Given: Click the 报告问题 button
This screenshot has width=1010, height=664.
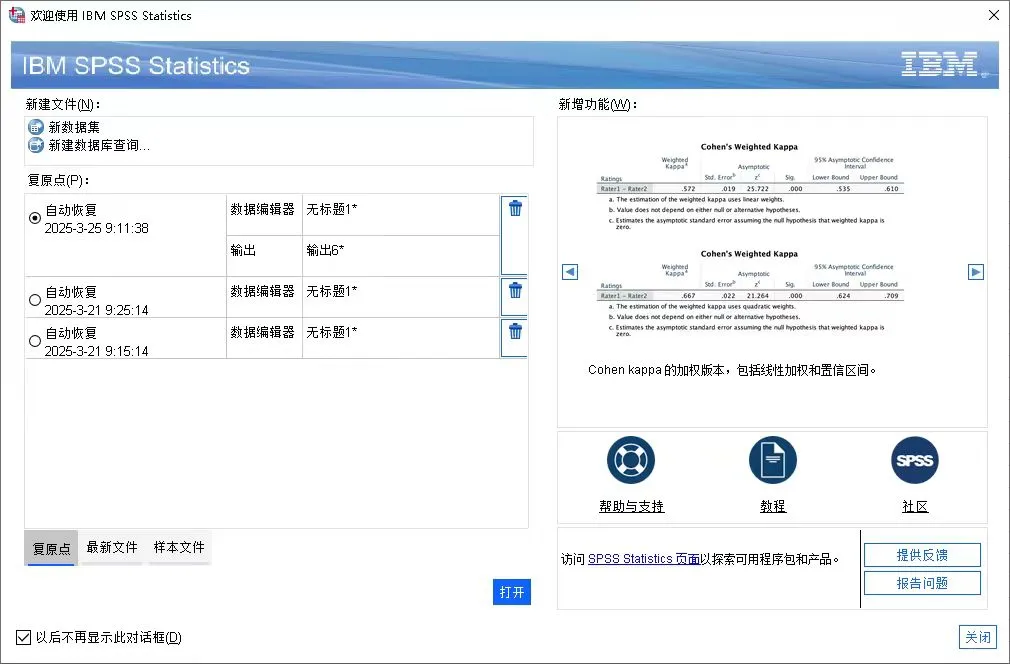Looking at the screenshot, I should pyautogui.click(x=922, y=583).
